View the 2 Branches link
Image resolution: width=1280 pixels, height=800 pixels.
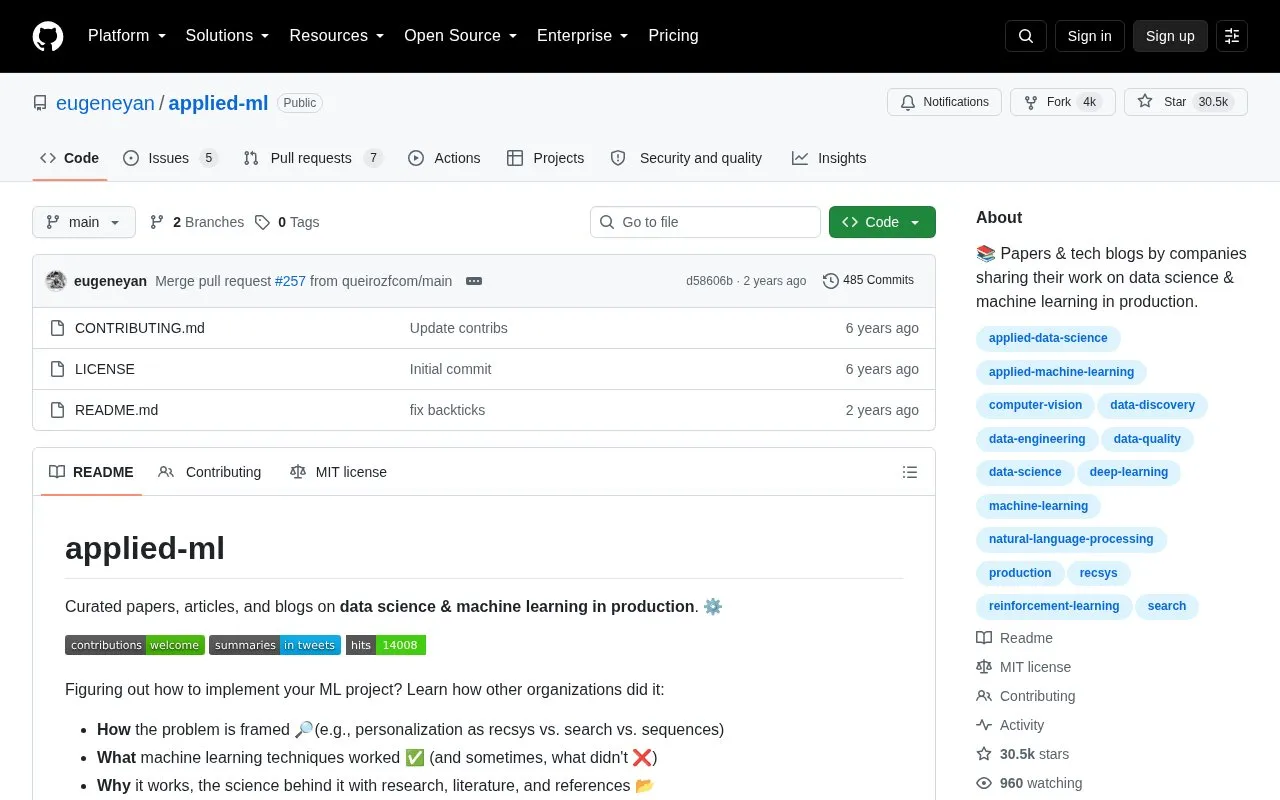coord(197,222)
